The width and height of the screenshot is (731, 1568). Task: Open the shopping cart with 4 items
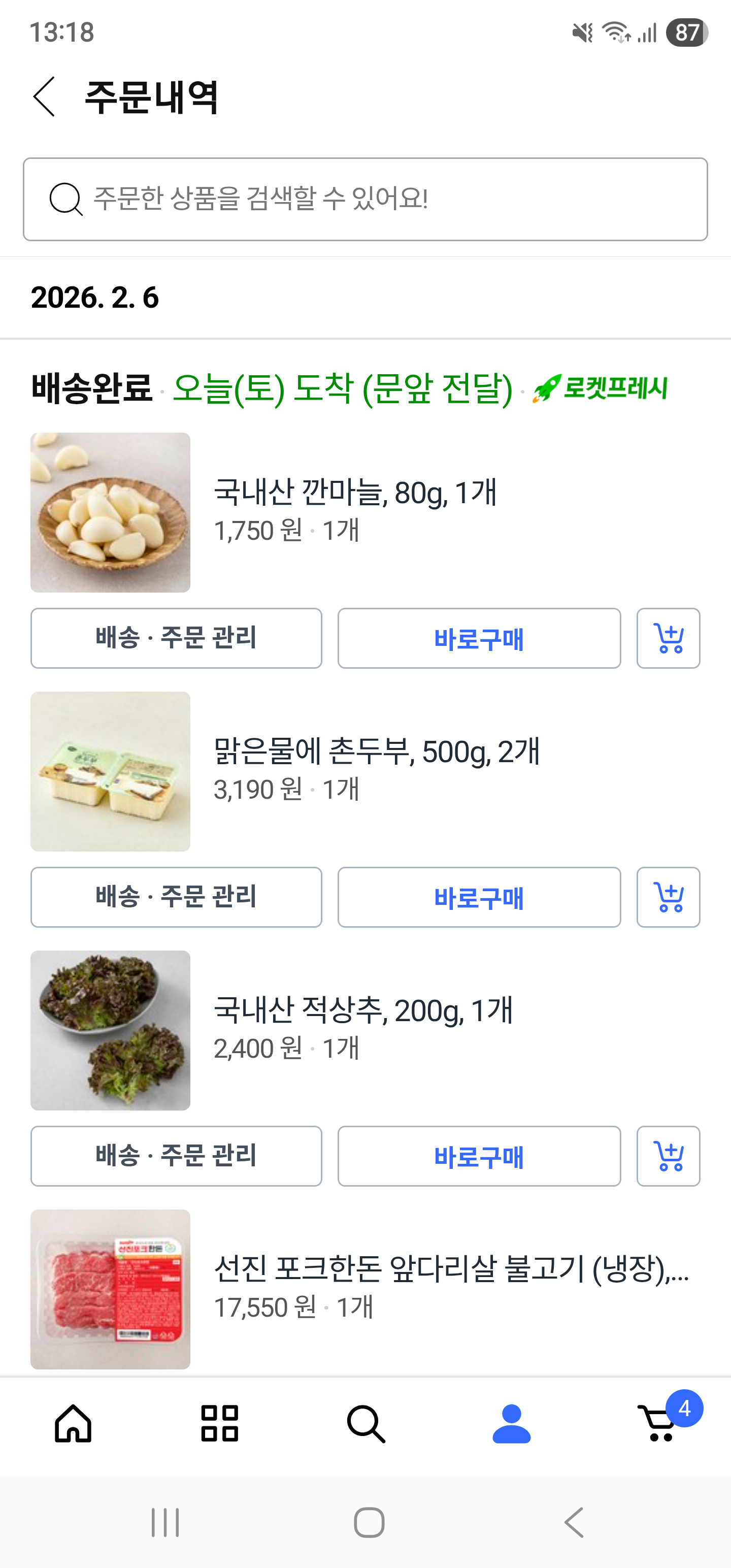660,1423
